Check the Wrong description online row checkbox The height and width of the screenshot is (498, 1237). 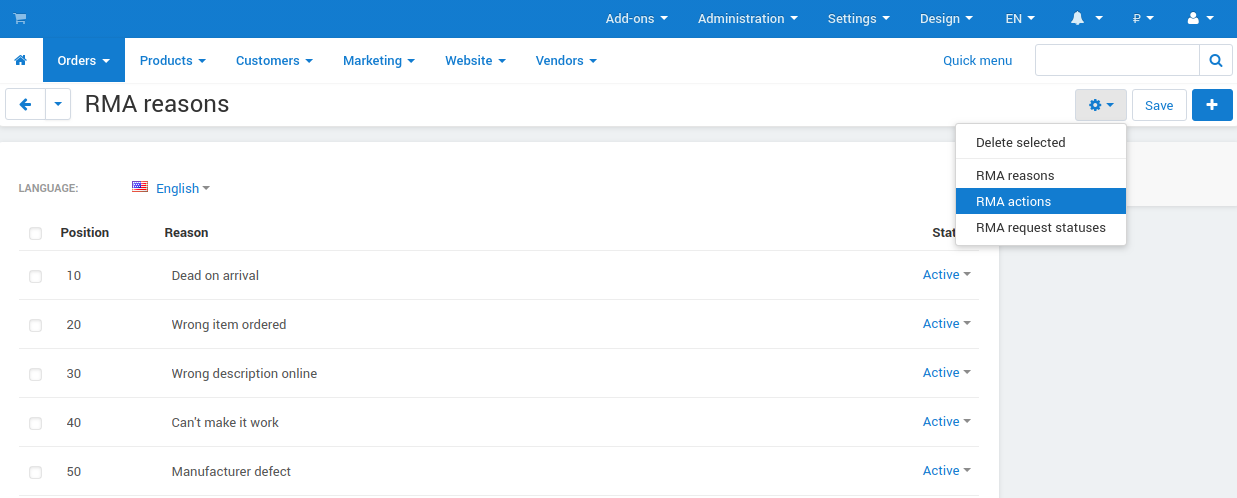[x=36, y=374]
